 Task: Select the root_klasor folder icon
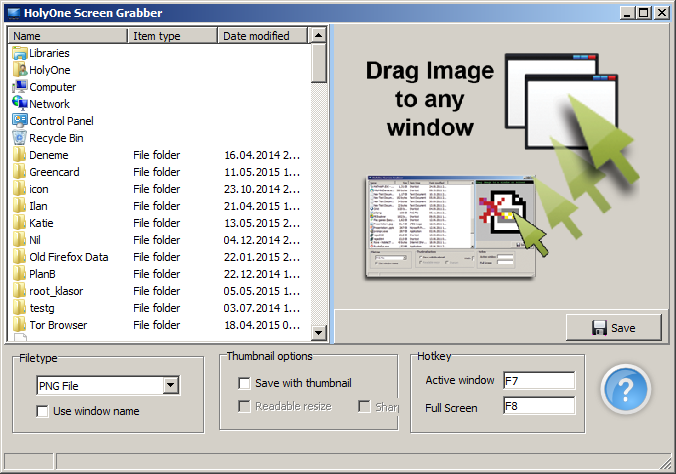tap(19, 291)
